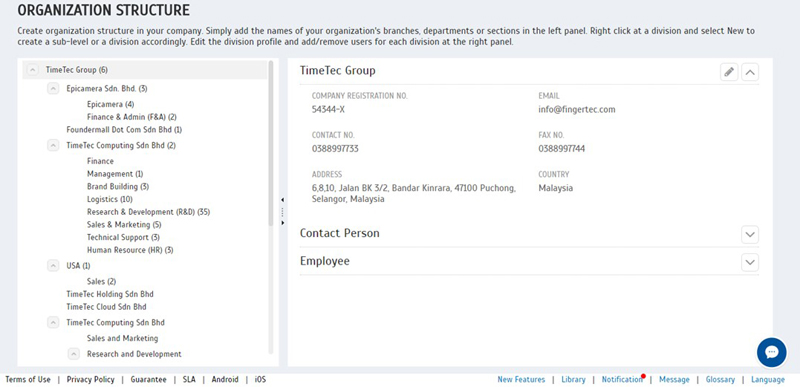Select Finance & Admin (F&A) (2)
This screenshot has width=800, height=387.
[132, 117]
